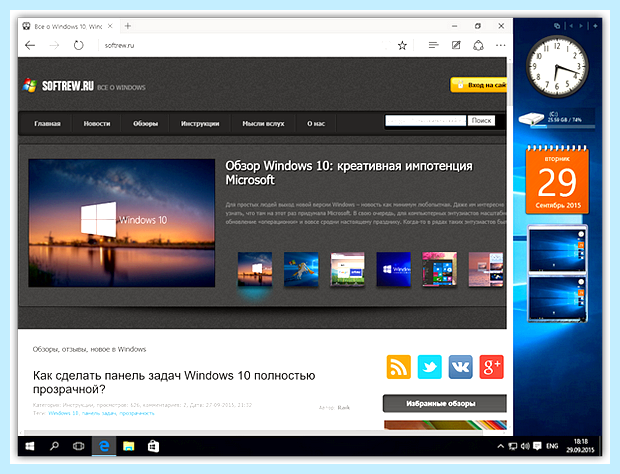Image resolution: width=620 pixels, height=474 pixels.
Task: Click the lower desktop slideshow thumbnail gadget
Action: (558, 298)
